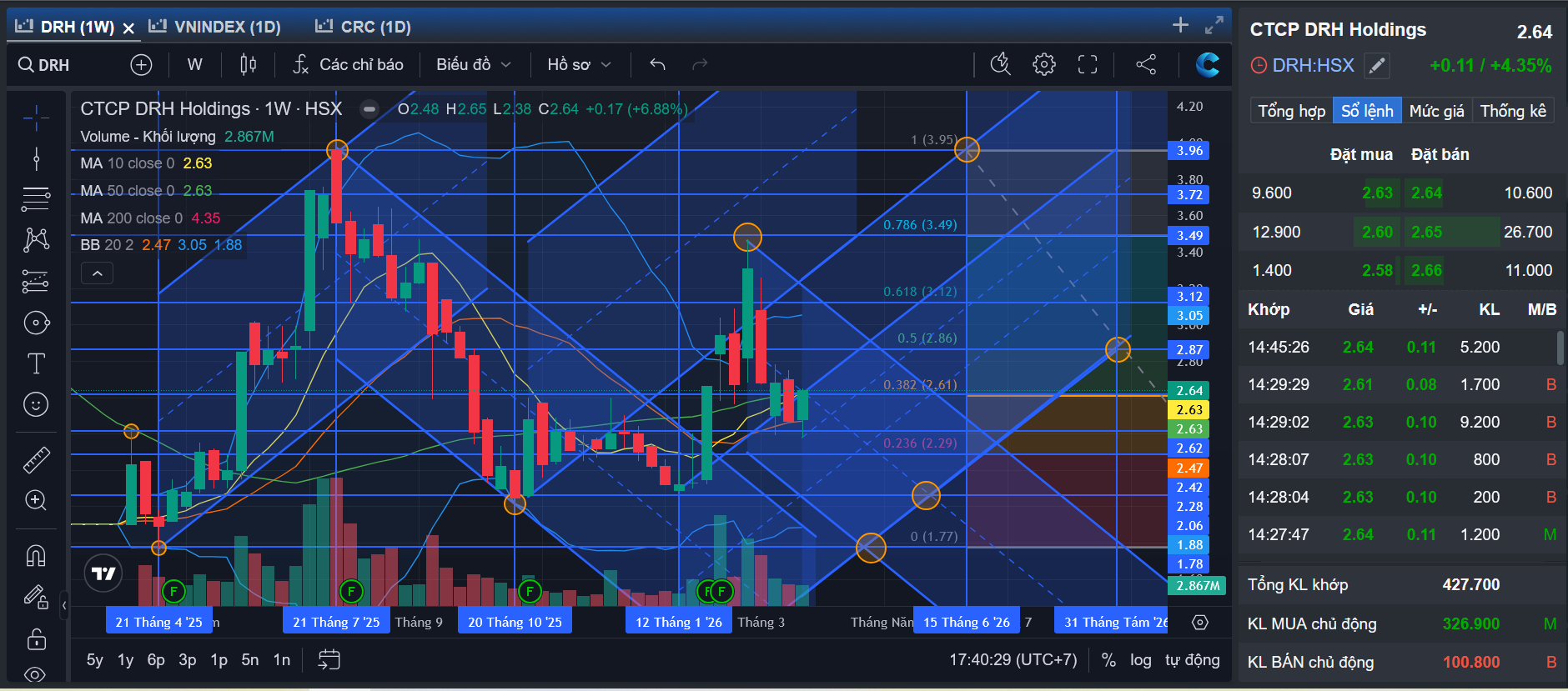
Task: Click the BB 20 2 indicator legend
Action: pyautogui.click(x=161, y=245)
